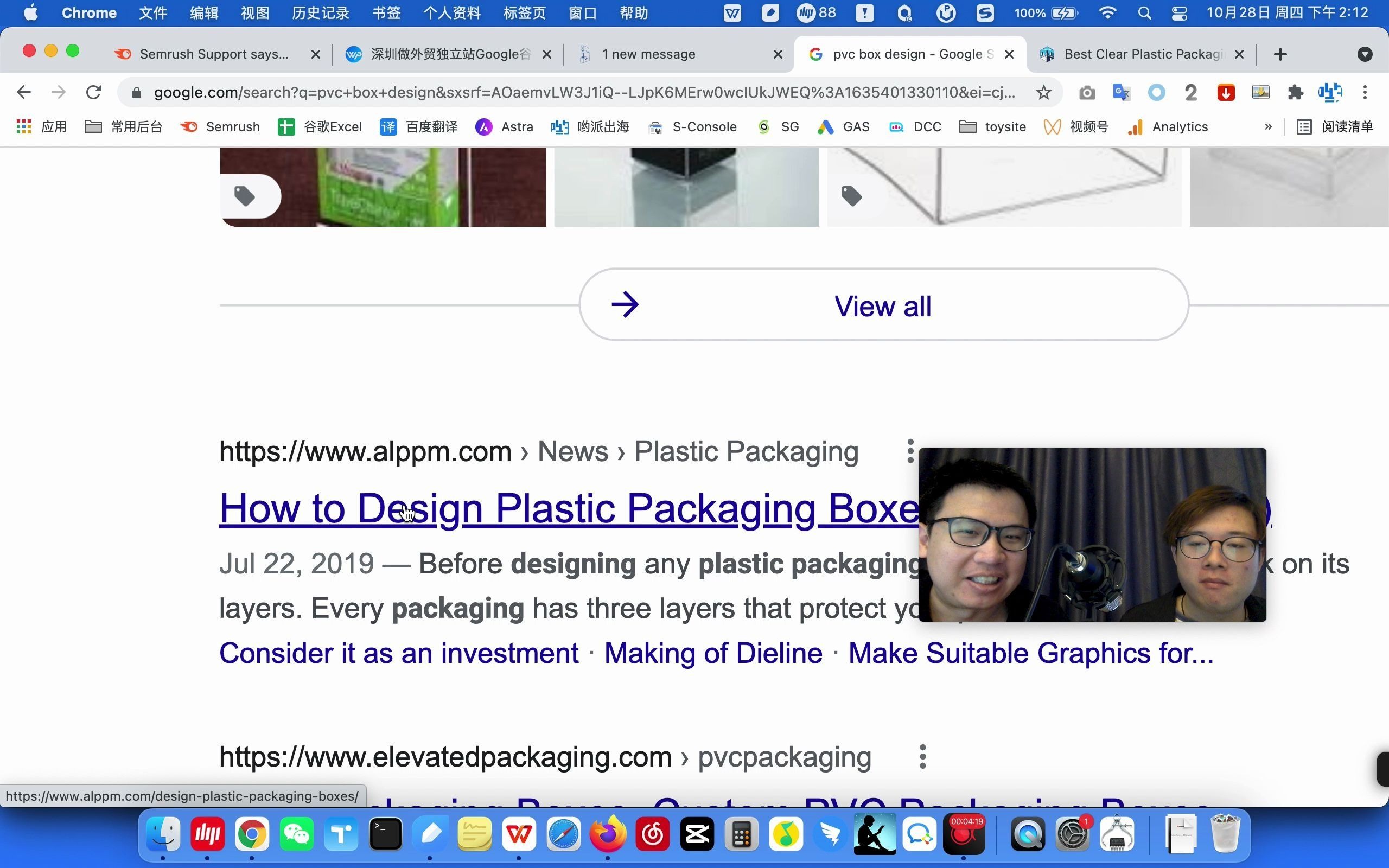Screen dimensions: 1389x868
Task: Click the address bar URL field
Action: tap(584, 92)
